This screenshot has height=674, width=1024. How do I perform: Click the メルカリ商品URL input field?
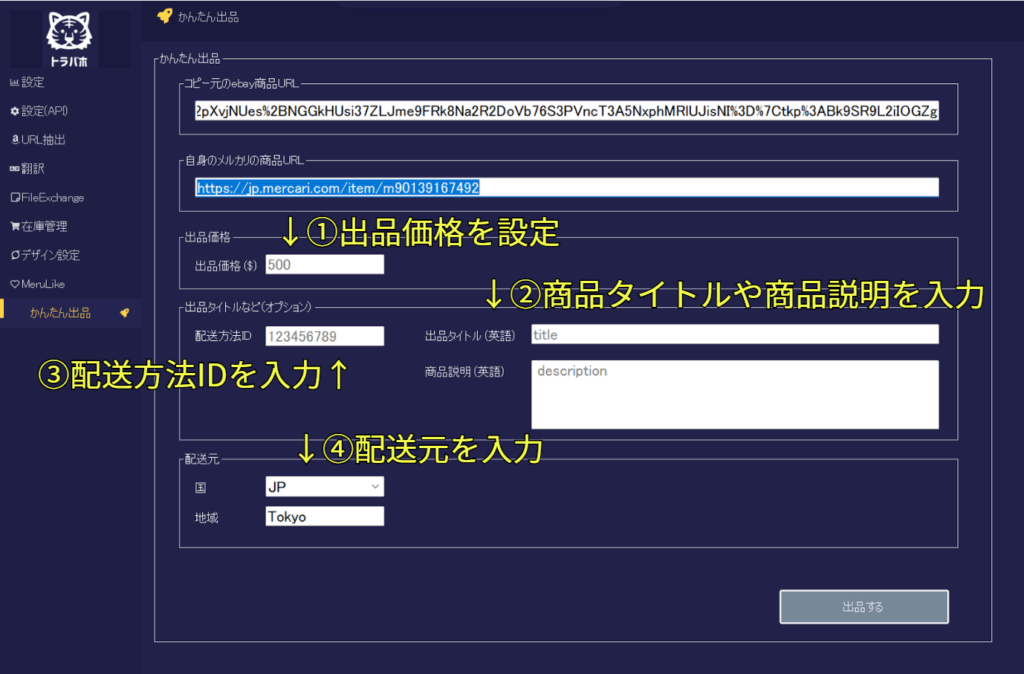[566, 188]
